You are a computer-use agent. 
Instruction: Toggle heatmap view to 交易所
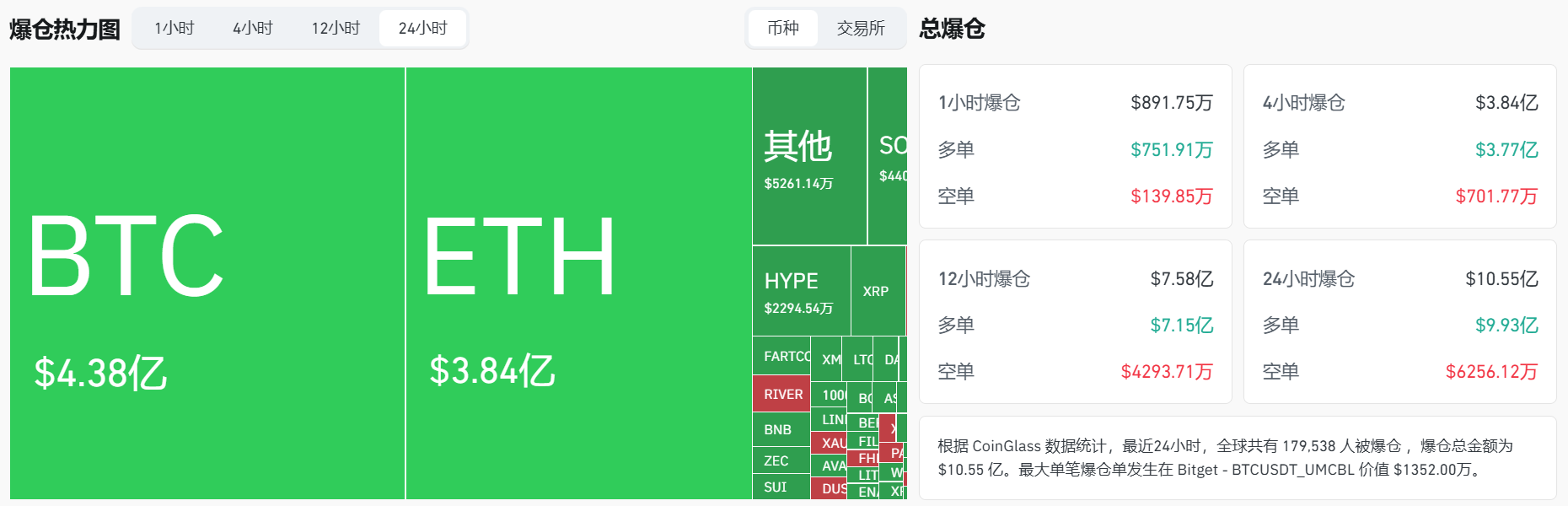tap(860, 29)
